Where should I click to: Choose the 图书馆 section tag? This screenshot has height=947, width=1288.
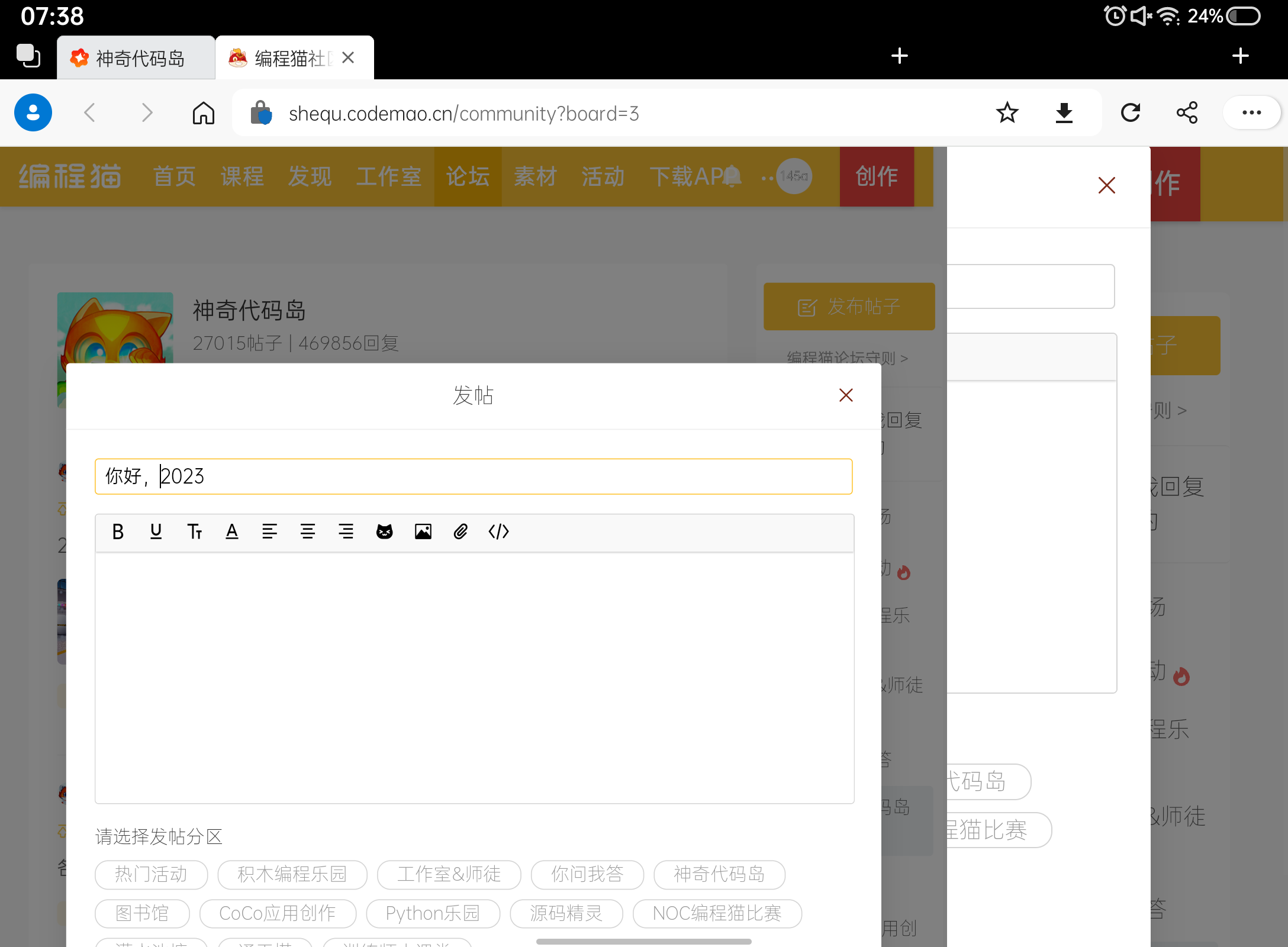pyautogui.click(x=142, y=914)
